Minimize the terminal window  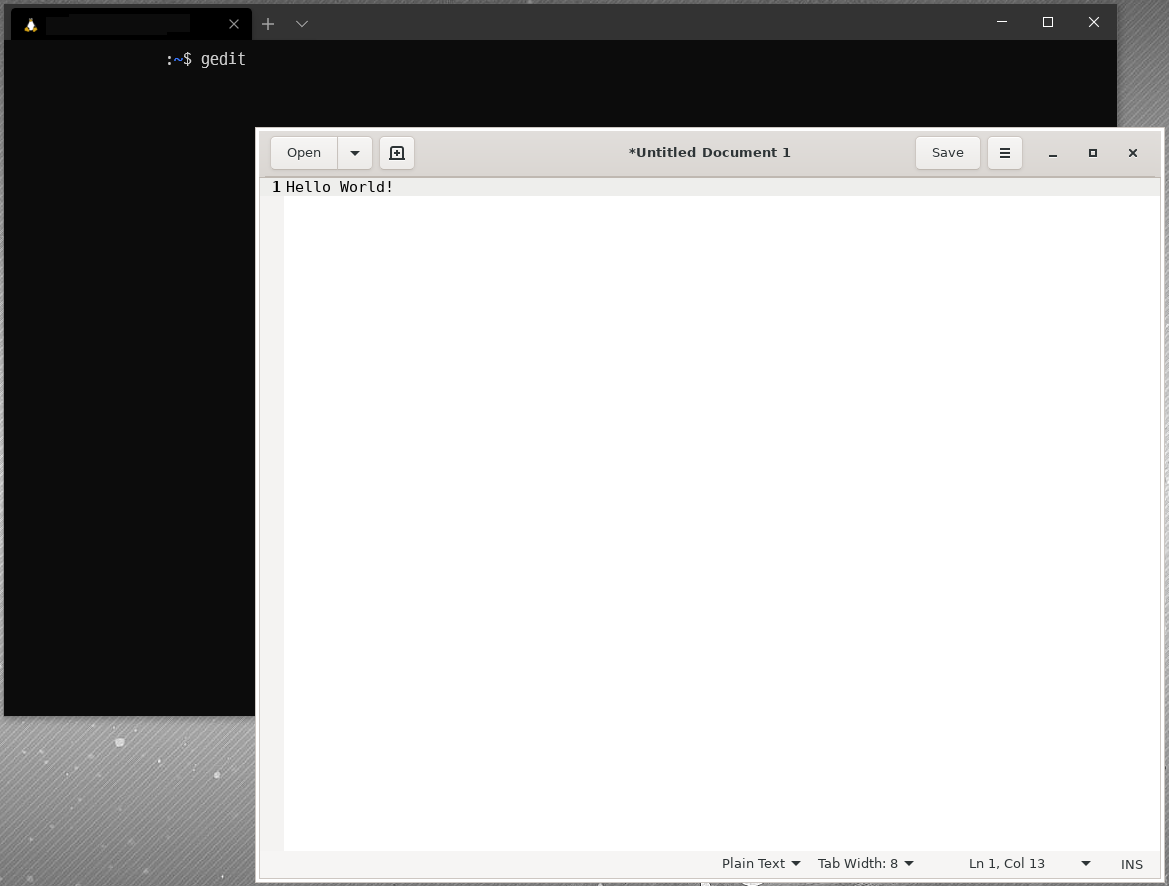coord(1002,22)
